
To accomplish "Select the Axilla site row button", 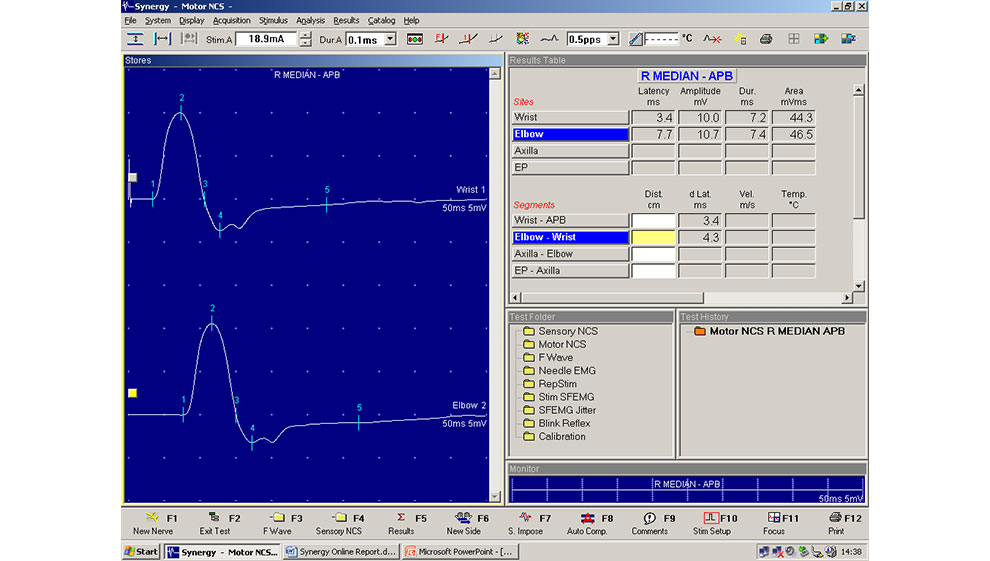I will click(x=570, y=151).
